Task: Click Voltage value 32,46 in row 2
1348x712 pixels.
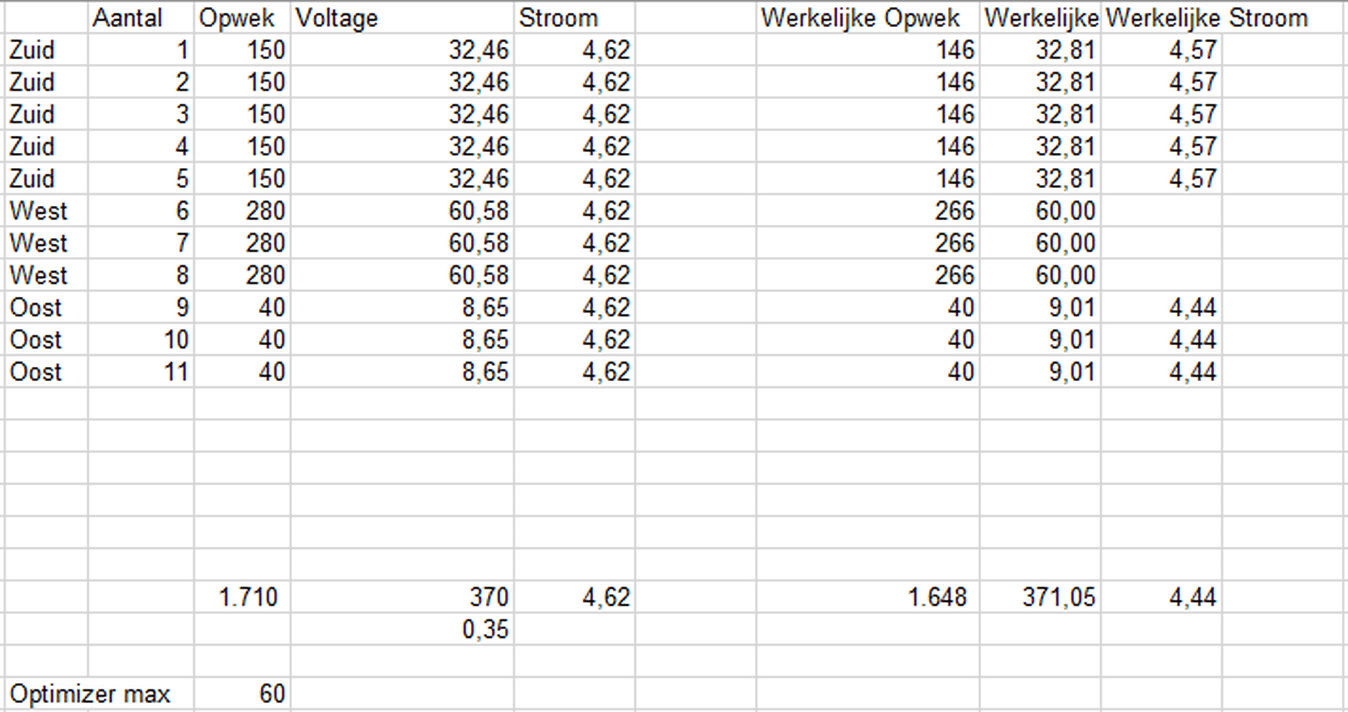Action: (402, 82)
